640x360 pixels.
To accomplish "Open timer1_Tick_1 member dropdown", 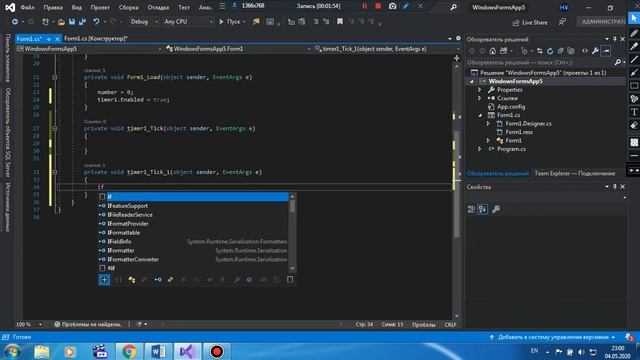I will click(x=387, y=49).
